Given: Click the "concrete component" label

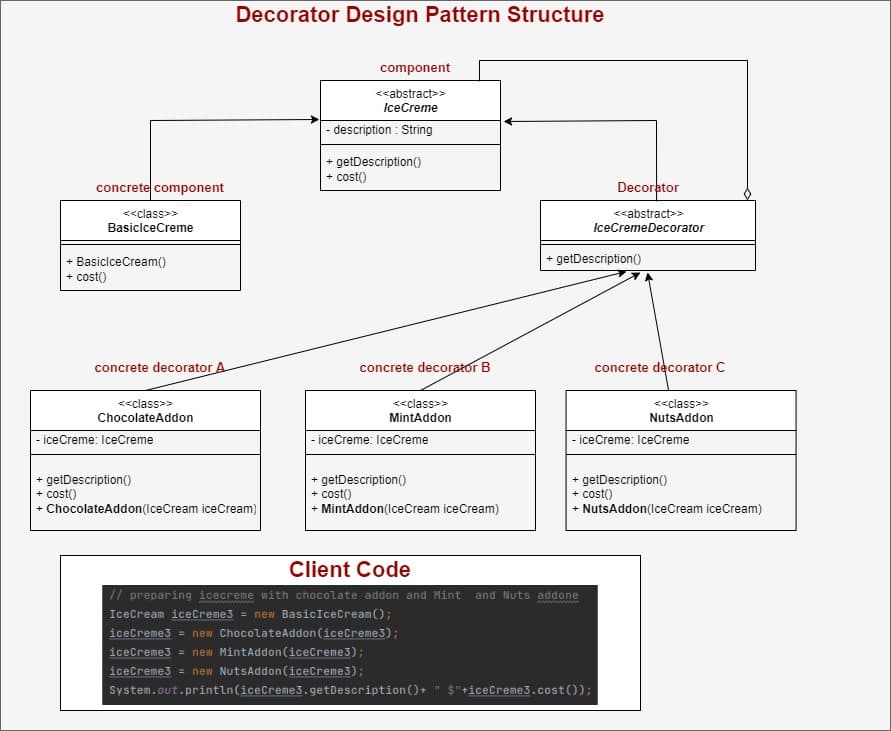Looking at the screenshot, I should [159, 188].
